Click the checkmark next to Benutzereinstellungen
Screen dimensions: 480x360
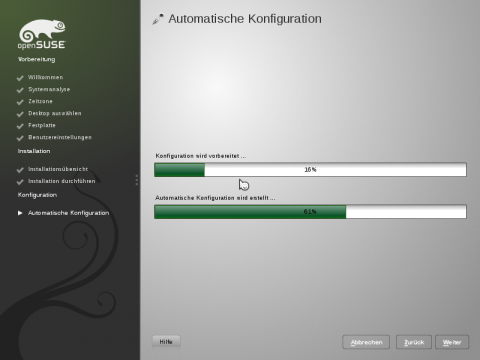pos(20,138)
